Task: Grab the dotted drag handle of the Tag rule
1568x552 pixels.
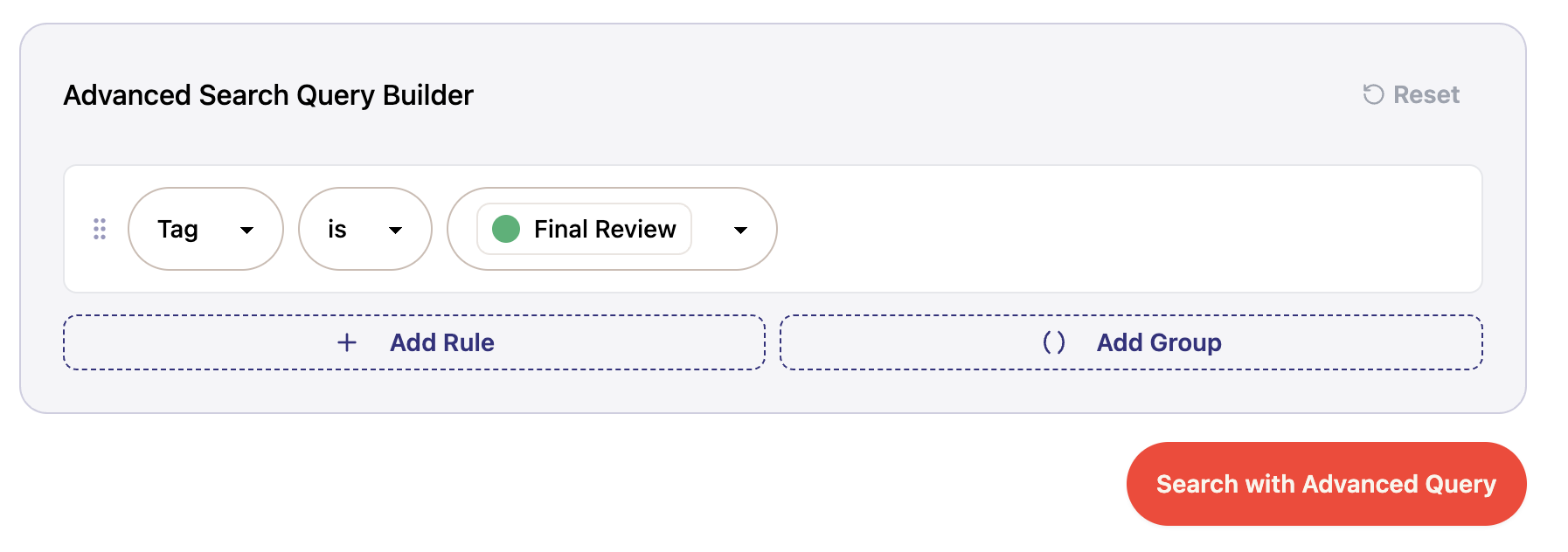Action: pyautogui.click(x=100, y=229)
